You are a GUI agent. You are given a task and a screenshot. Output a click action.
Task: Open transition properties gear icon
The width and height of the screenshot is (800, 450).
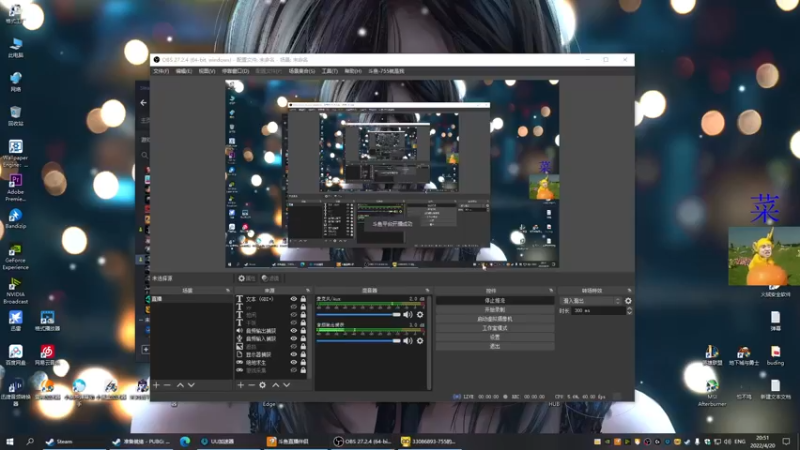click(628, 301)
